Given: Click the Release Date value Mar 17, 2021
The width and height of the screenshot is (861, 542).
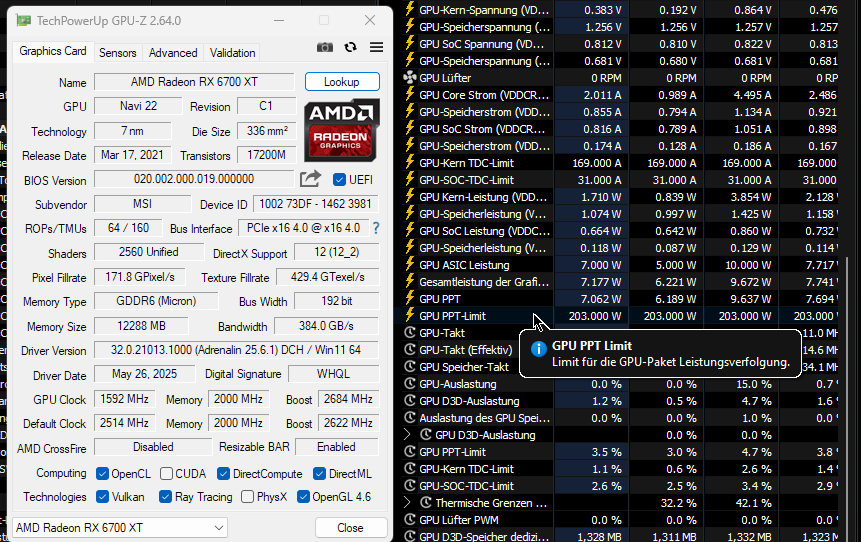Looking at the screenshot, I should point(132,155).
